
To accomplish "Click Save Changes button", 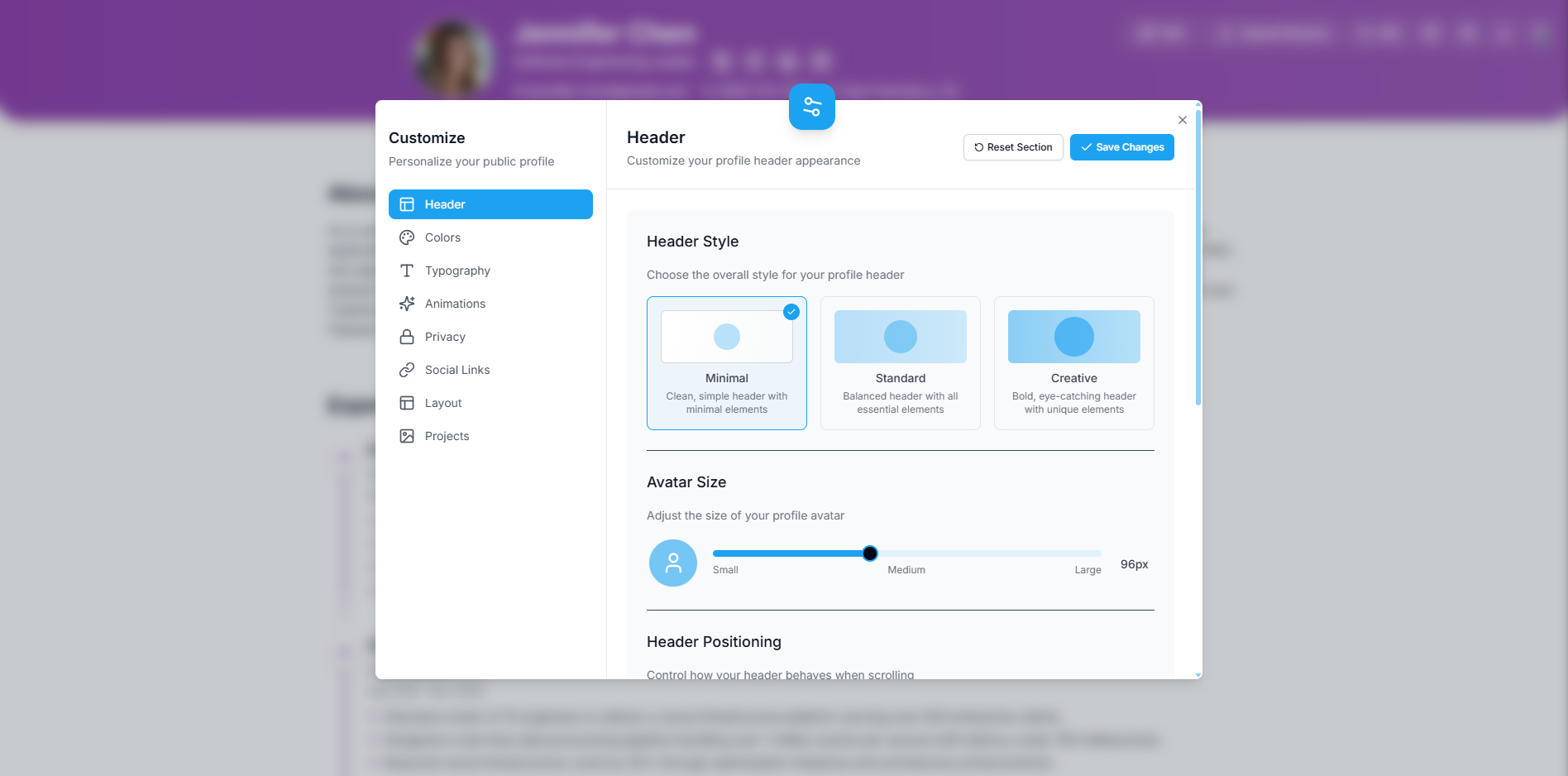I will (1122, 147).
